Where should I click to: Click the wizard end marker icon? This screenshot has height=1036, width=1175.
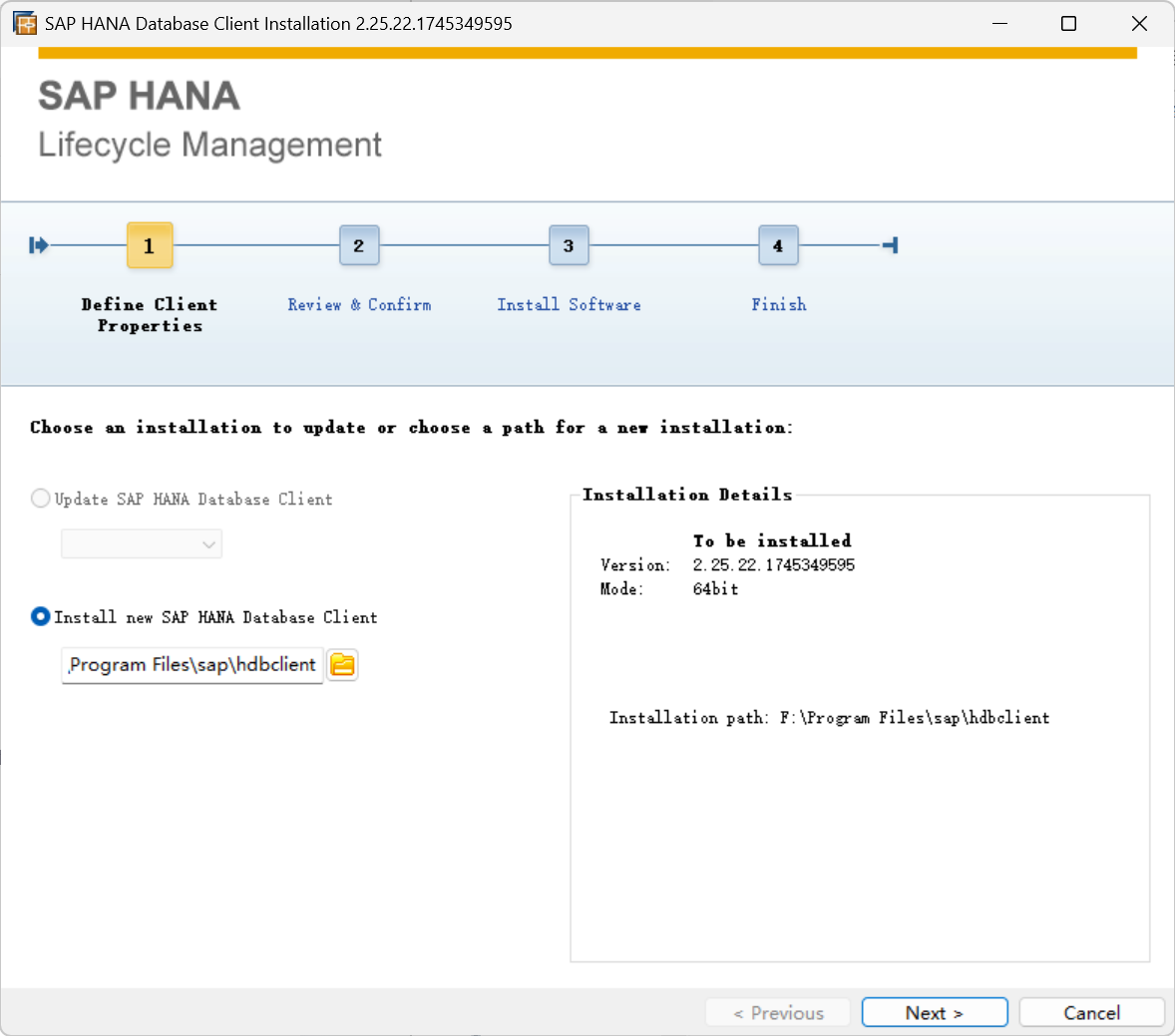[891, 245]
